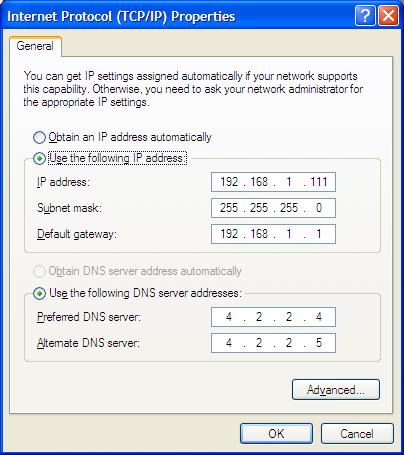This screenshot has width=404, height=455.
Task: Open the Advanced settings button
Action: click(336, 389)
